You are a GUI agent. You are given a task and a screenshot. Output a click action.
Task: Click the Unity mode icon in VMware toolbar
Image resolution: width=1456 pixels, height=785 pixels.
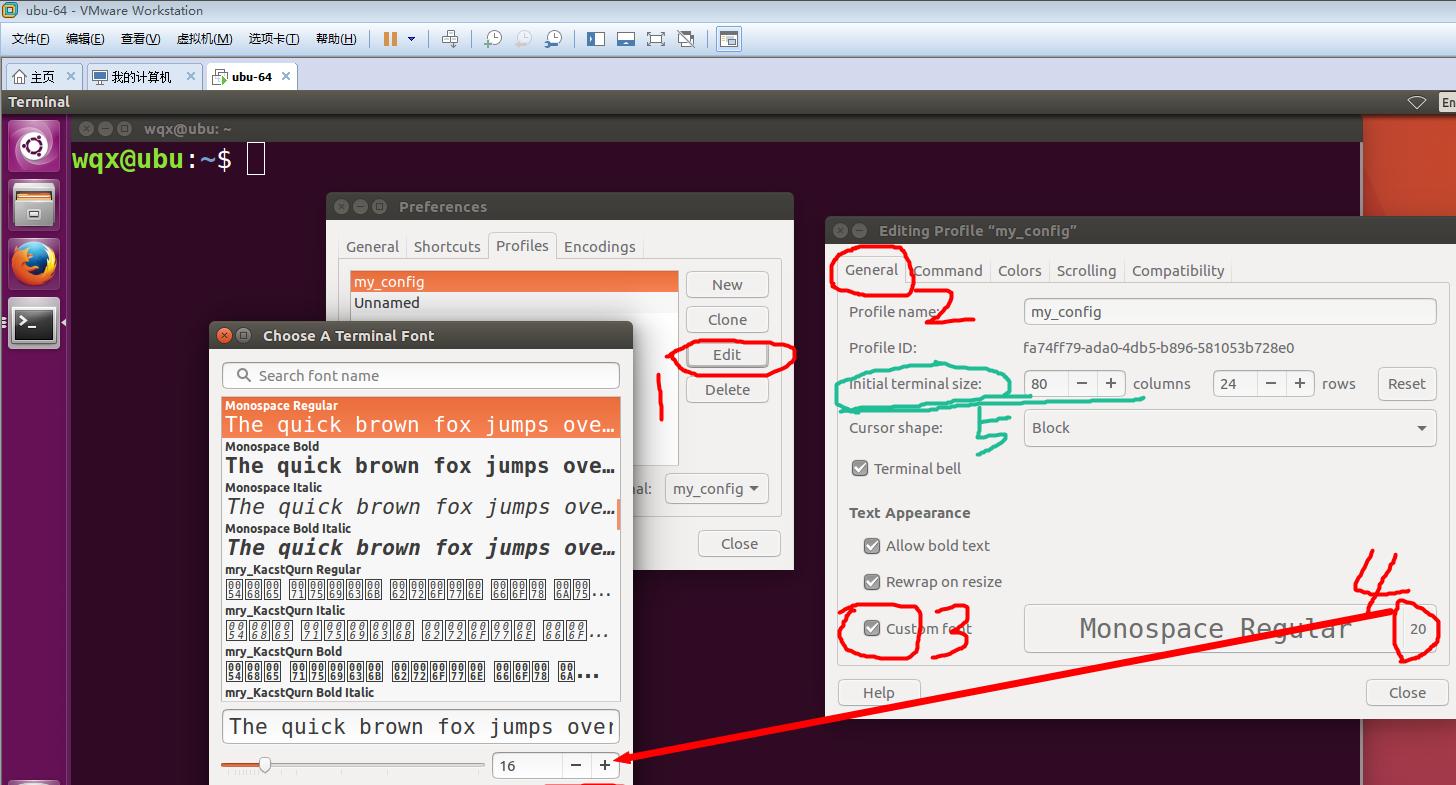click(x=686, y=39)
